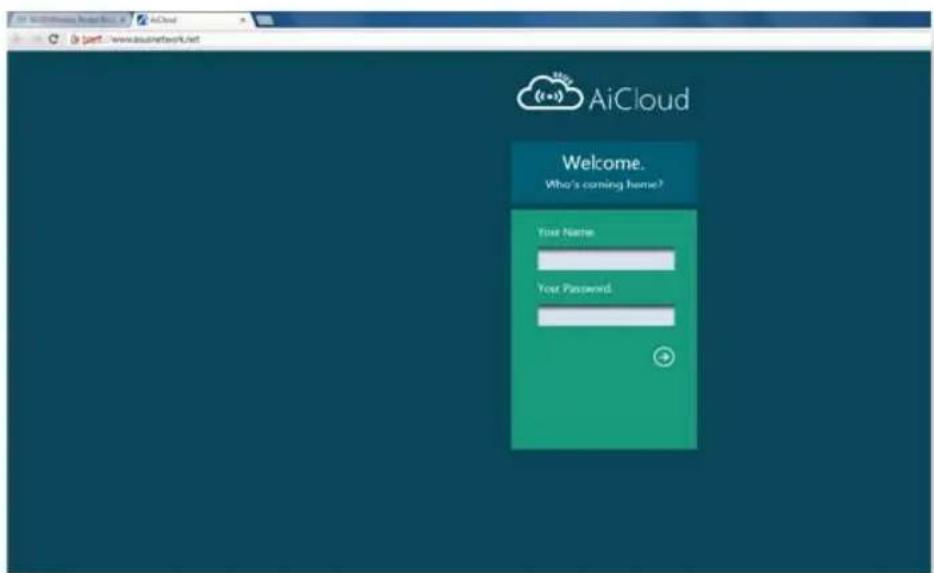934x573 pixels.
Task: Click the AiCloud tab favicon
Action: [142, 20]
